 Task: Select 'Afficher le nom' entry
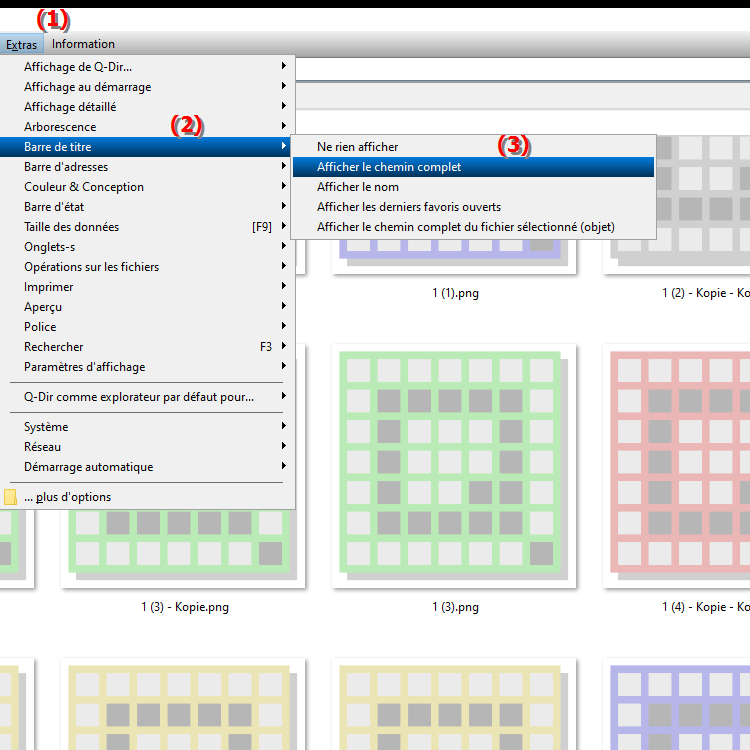coord(473,187)
